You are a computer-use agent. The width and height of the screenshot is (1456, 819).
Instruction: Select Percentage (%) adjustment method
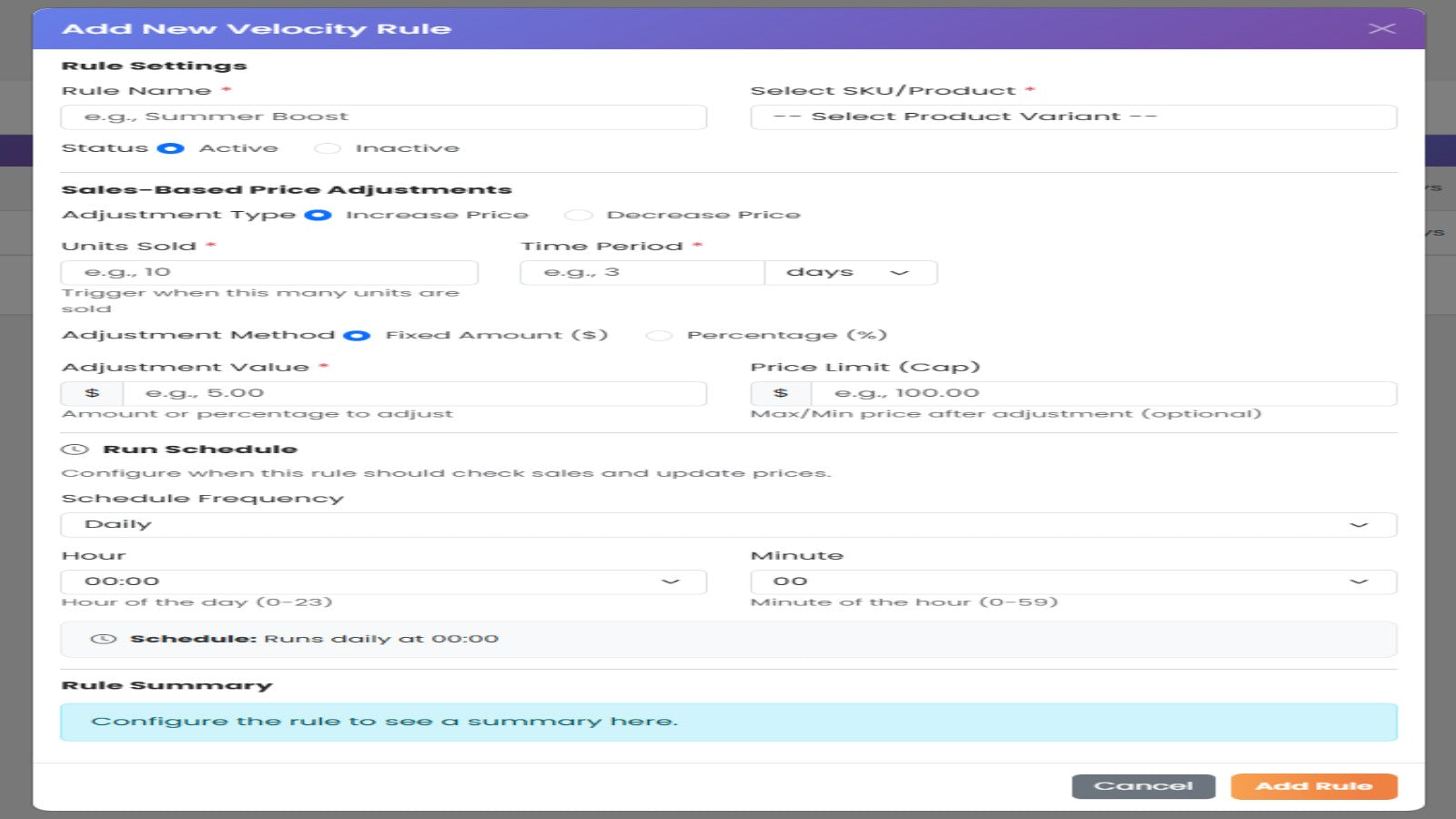[658, 336]
